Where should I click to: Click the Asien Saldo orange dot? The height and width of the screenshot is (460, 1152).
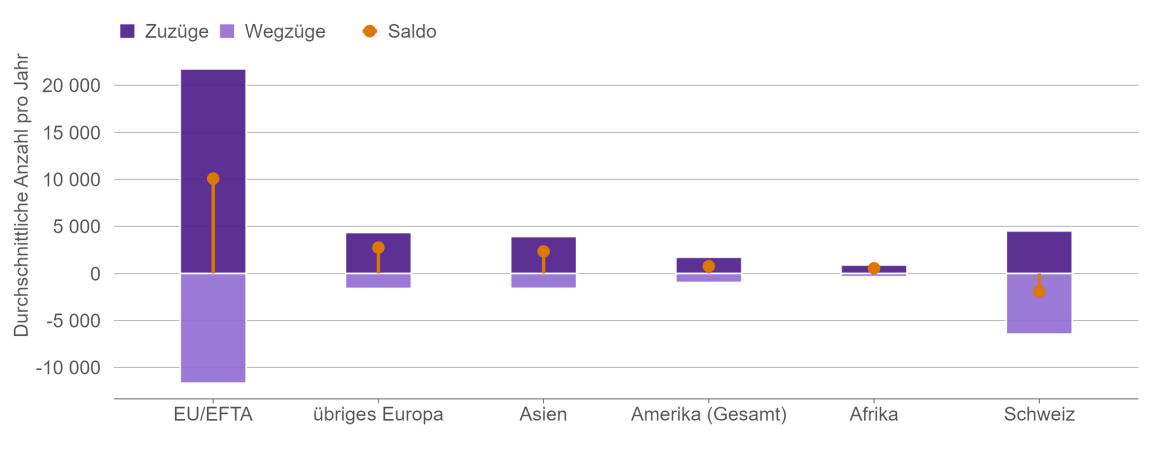pyautogui.click(x=543, y=252)
